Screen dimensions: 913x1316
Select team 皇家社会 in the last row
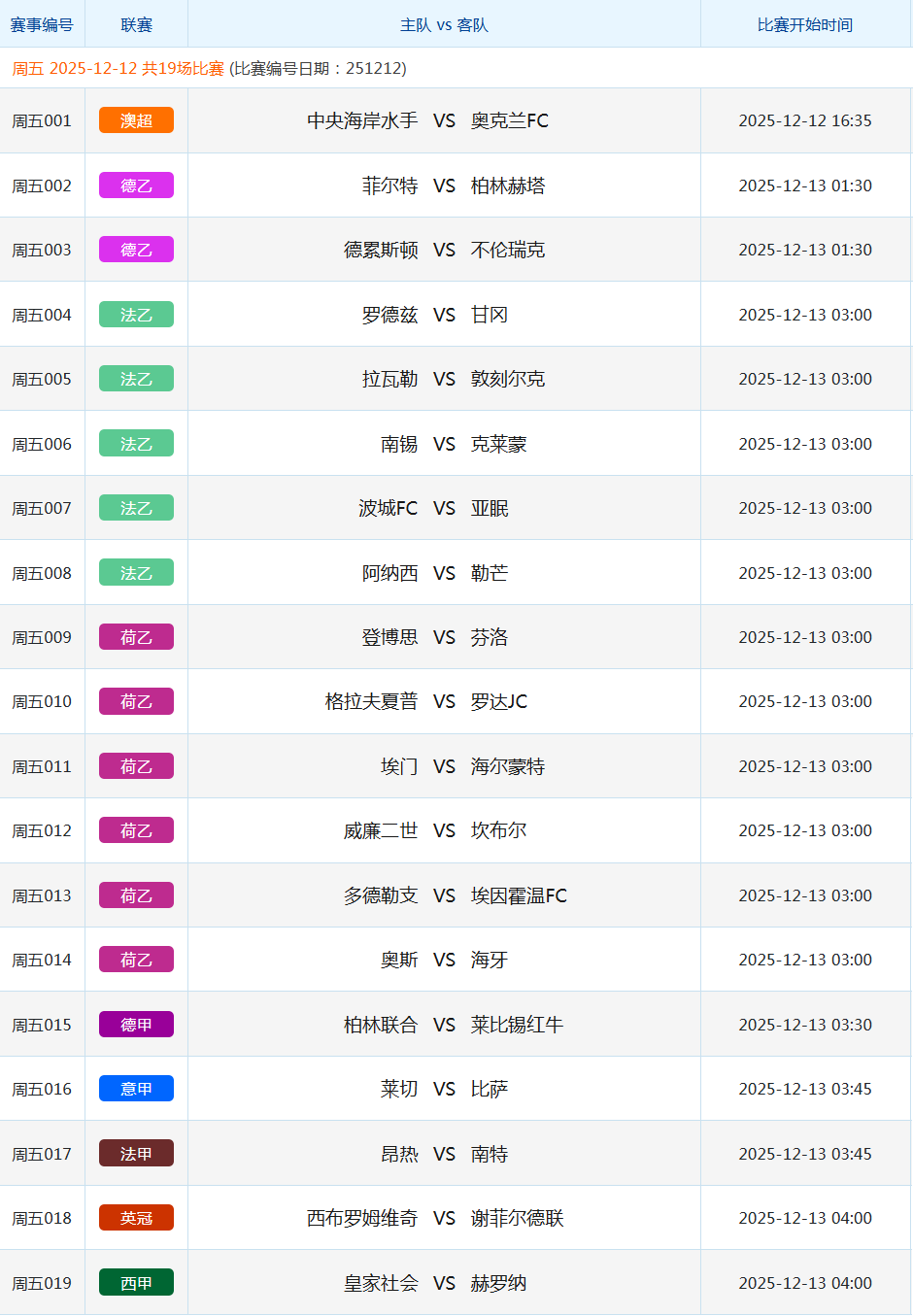point(381,1283)
